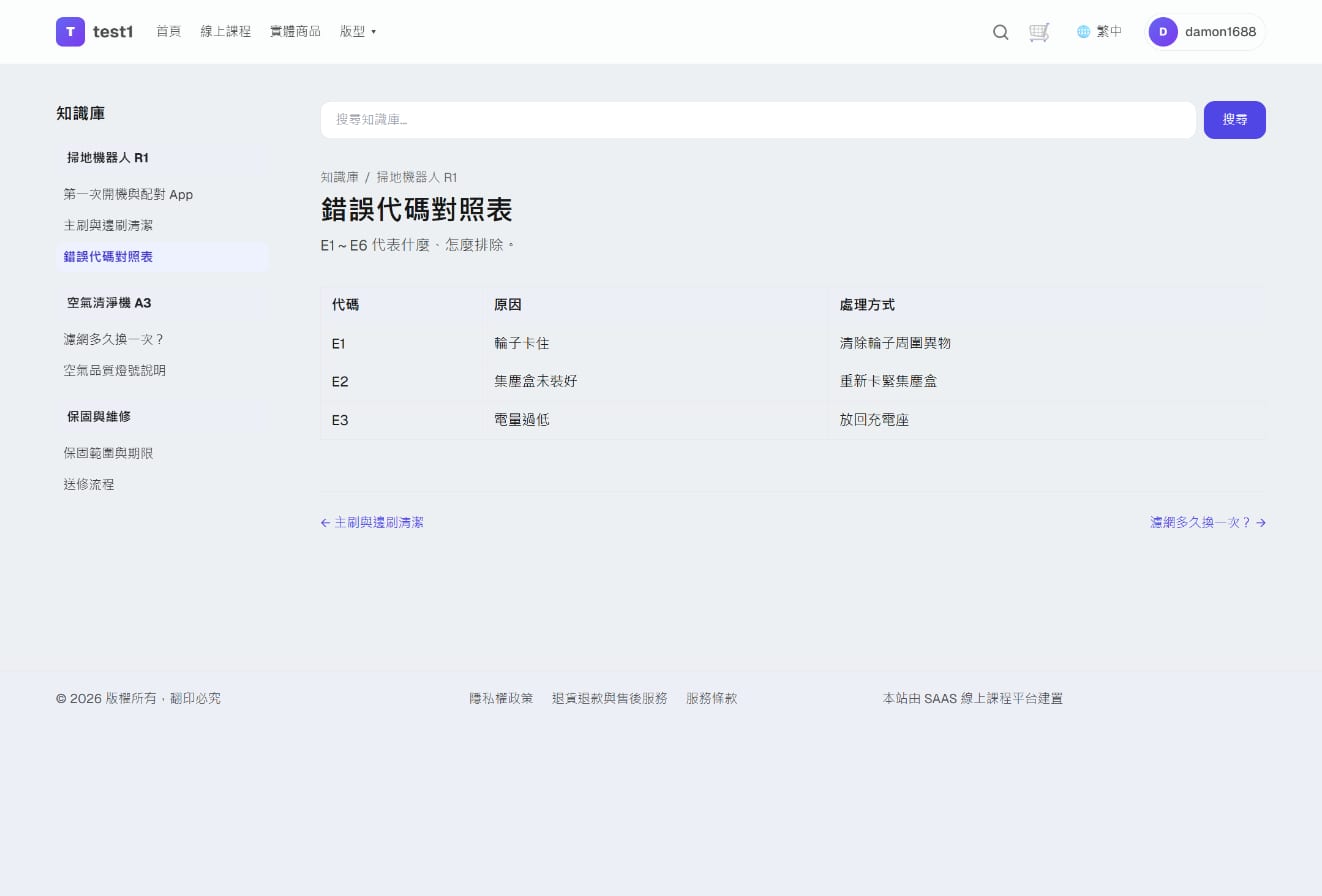Go to previous article 主刷與邊刷清潔 link

(372, 523)
